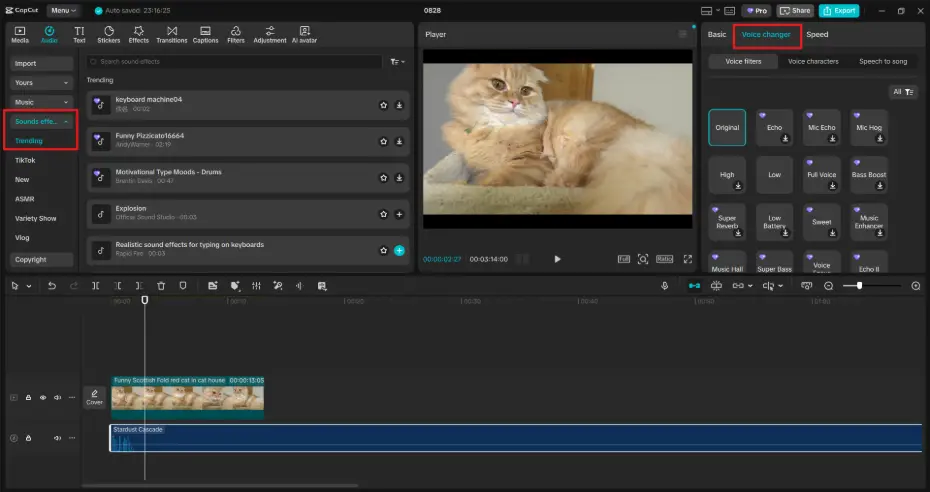This screenshot has height=492, width=930.
Task: Open the Transitions panel
Action: (x=171, y=35)
